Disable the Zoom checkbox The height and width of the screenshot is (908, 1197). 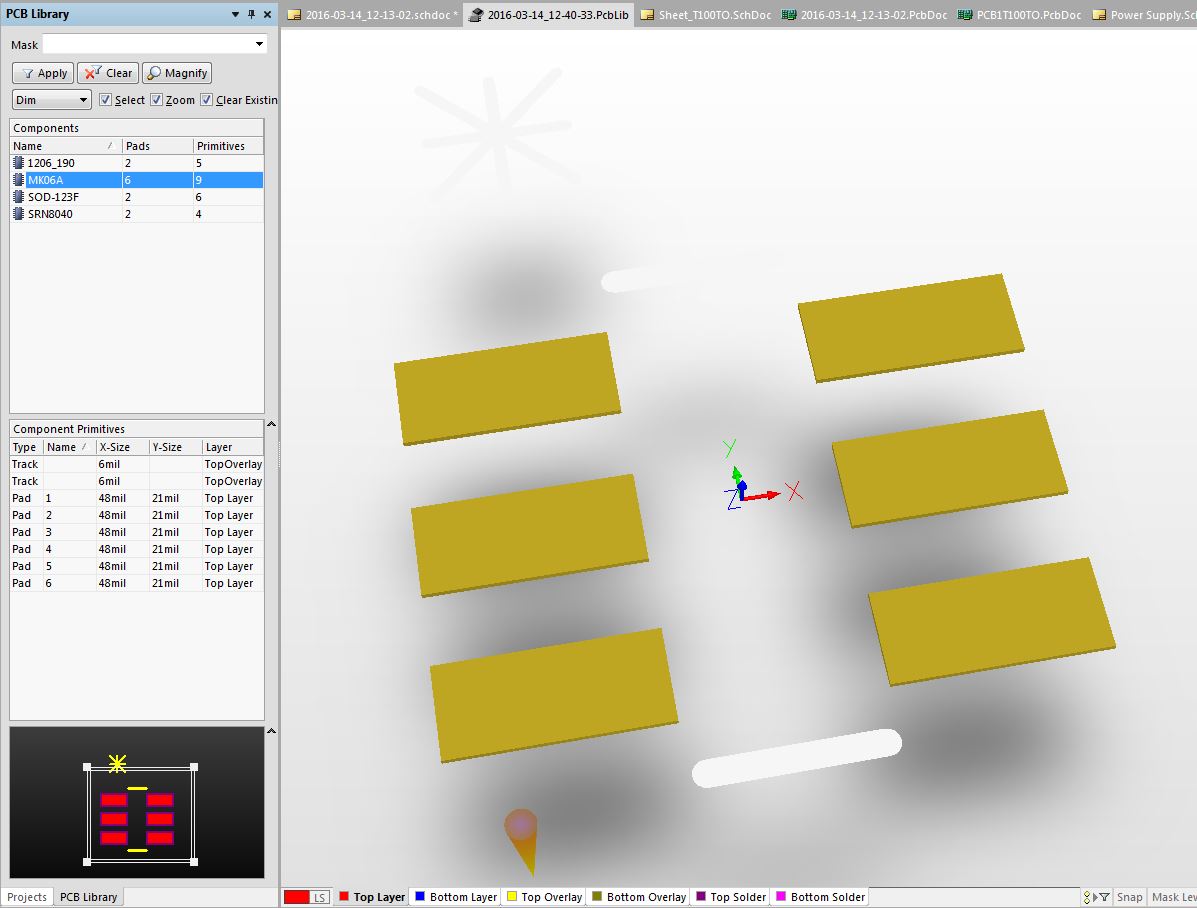156,99
